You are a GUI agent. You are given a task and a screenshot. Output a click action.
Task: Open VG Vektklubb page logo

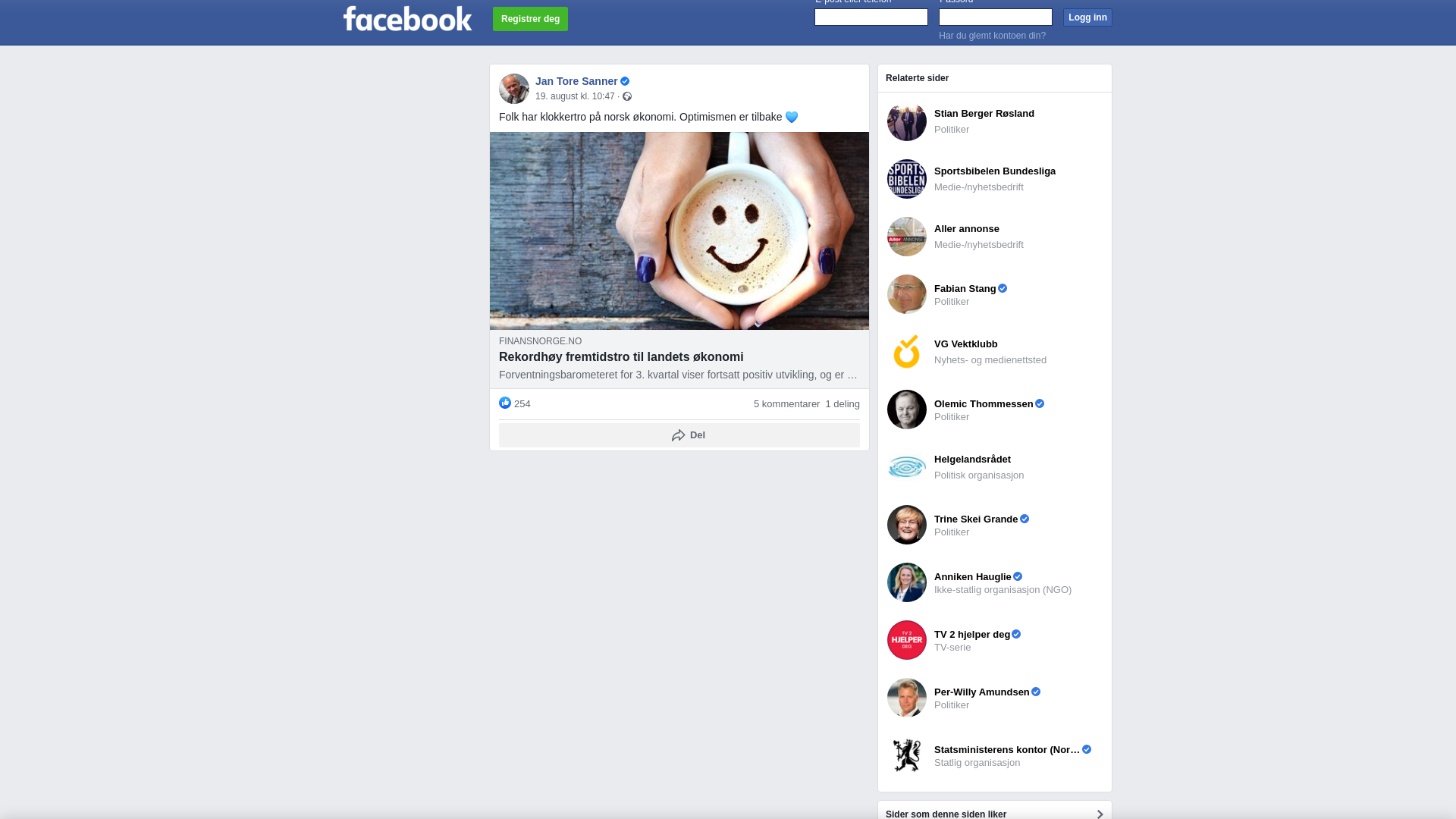pos(907,352)
